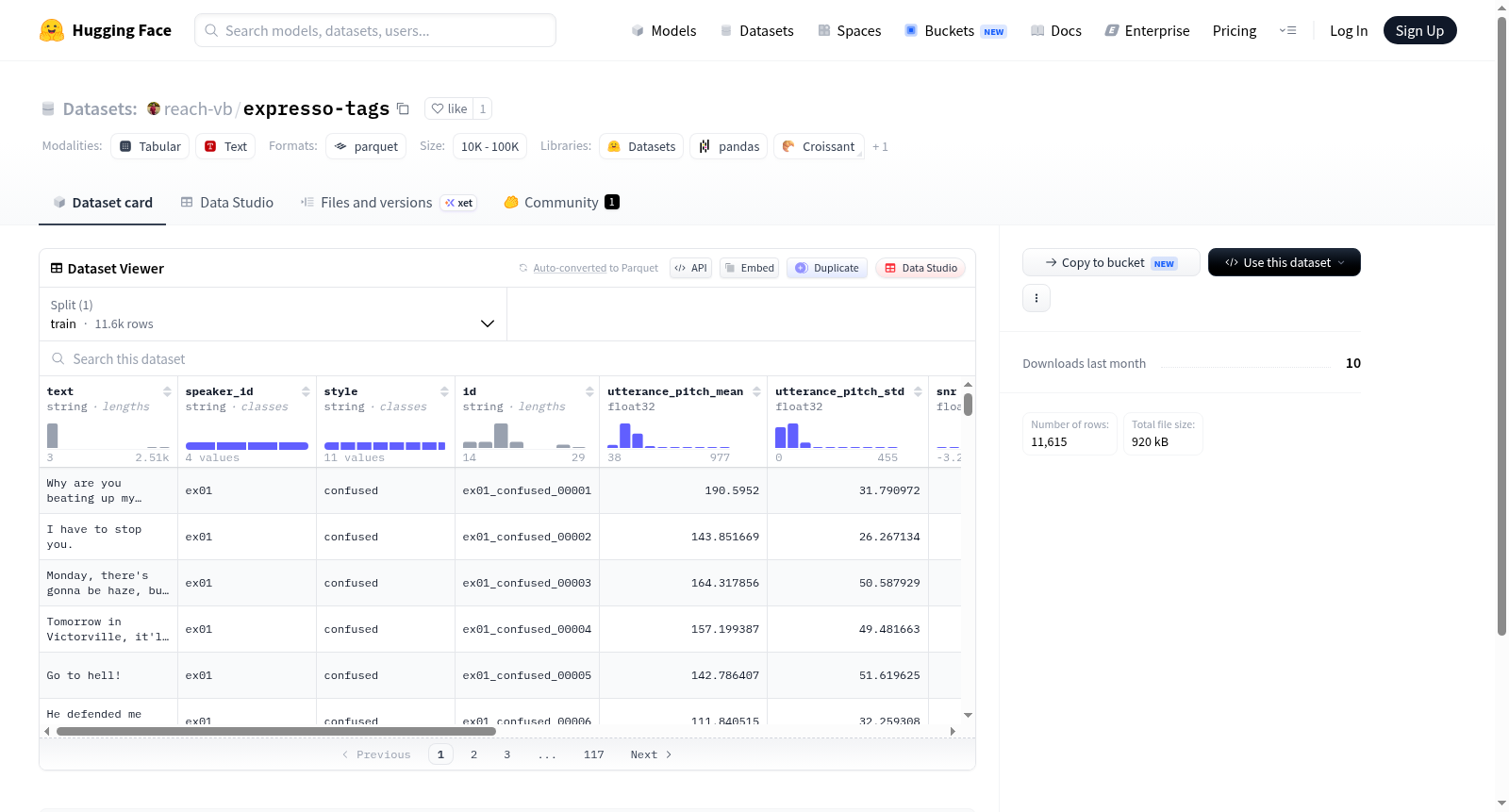
Task: Click the table scroll right arrow
Action: pyautogui.click(x=953, y=731)
